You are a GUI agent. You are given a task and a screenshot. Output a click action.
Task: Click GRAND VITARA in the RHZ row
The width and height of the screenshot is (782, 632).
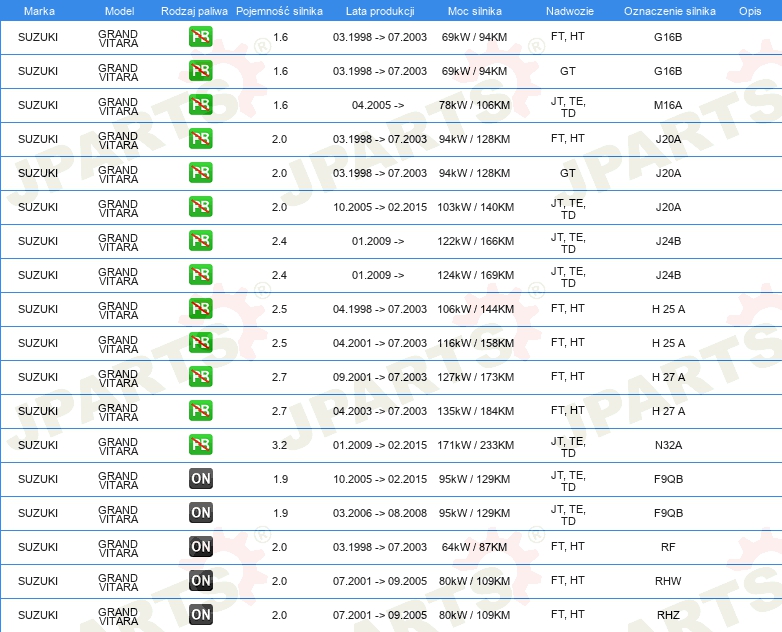[x=118, y=616]
